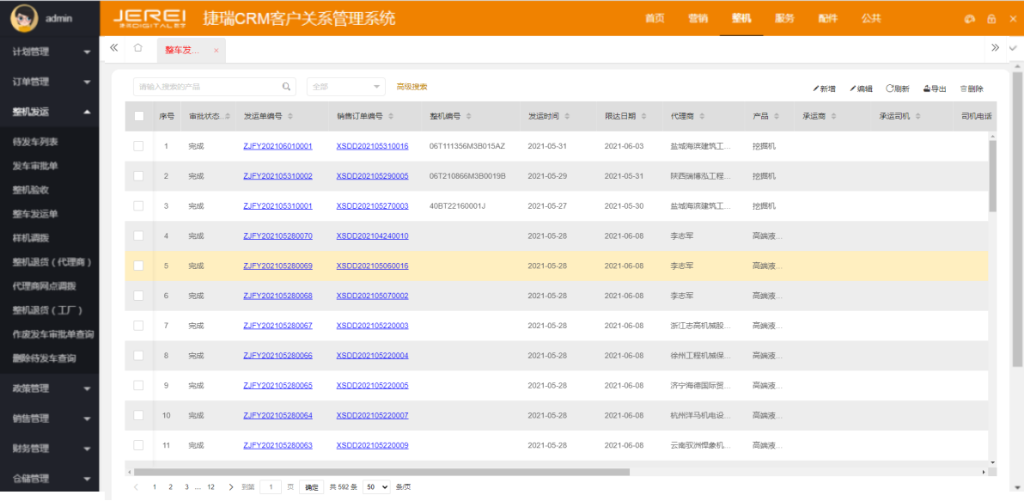Click the home icon beside the tab

pyautogui.click(x=138, y=48)
